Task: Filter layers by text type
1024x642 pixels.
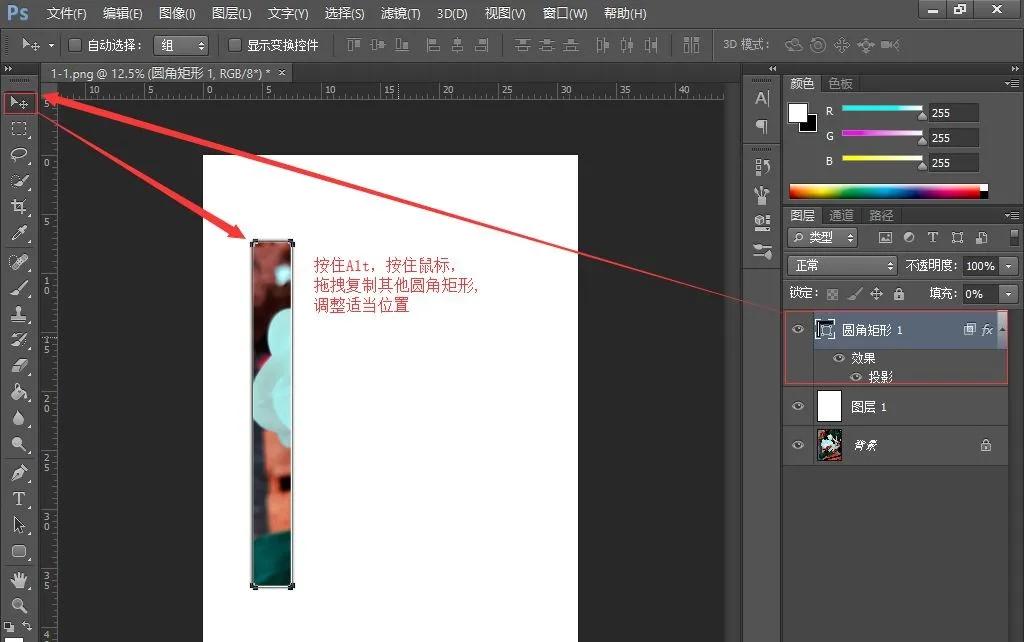Action: [x=933, y=237]
